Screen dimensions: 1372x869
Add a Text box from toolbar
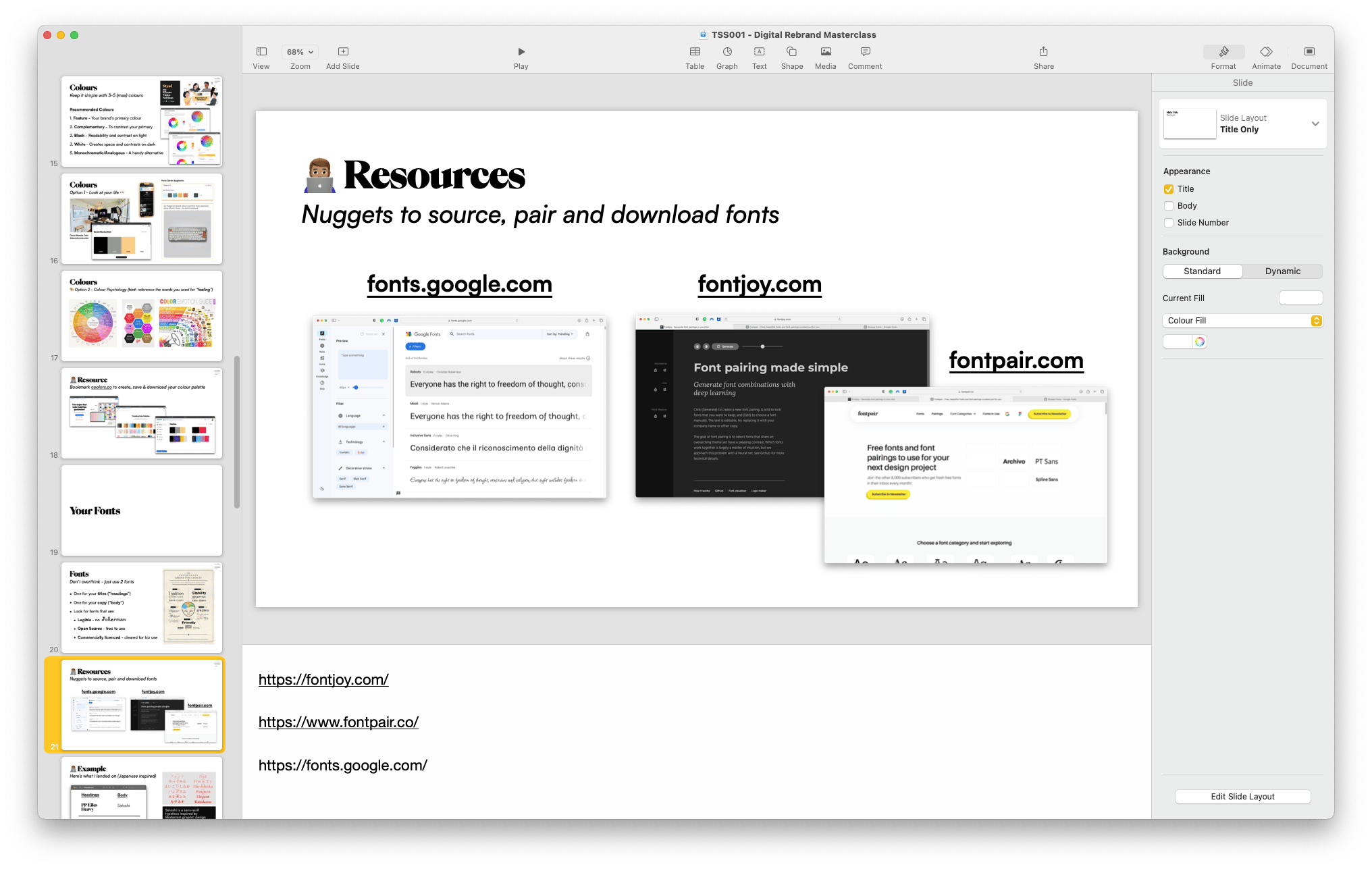point(760,52)
